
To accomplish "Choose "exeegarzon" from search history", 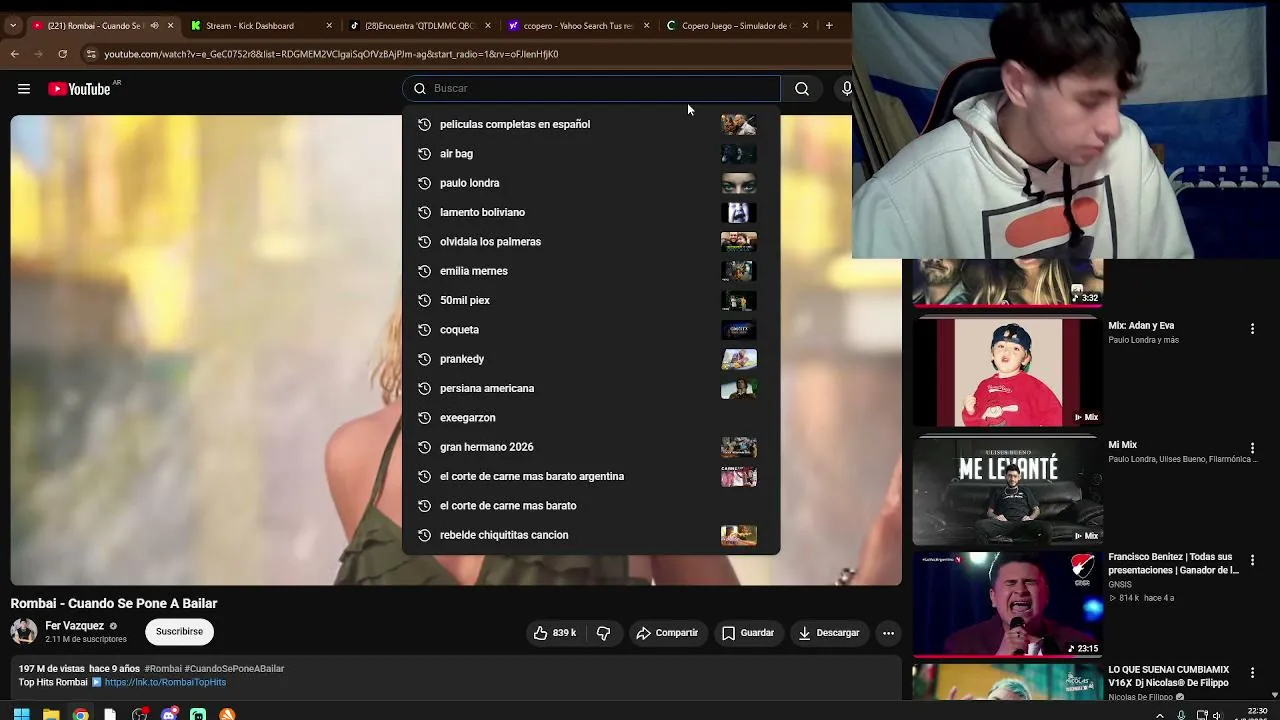I will click(x=591, y=418).
